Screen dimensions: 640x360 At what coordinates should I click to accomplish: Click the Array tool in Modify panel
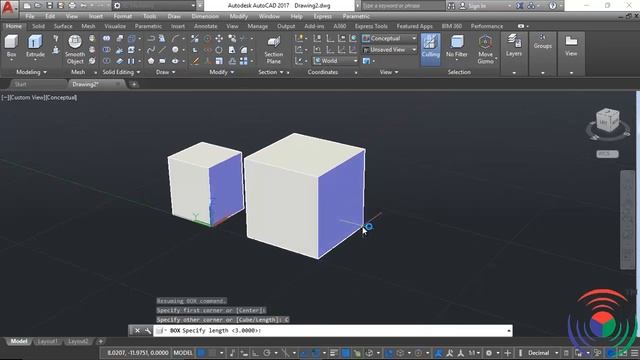244,61
